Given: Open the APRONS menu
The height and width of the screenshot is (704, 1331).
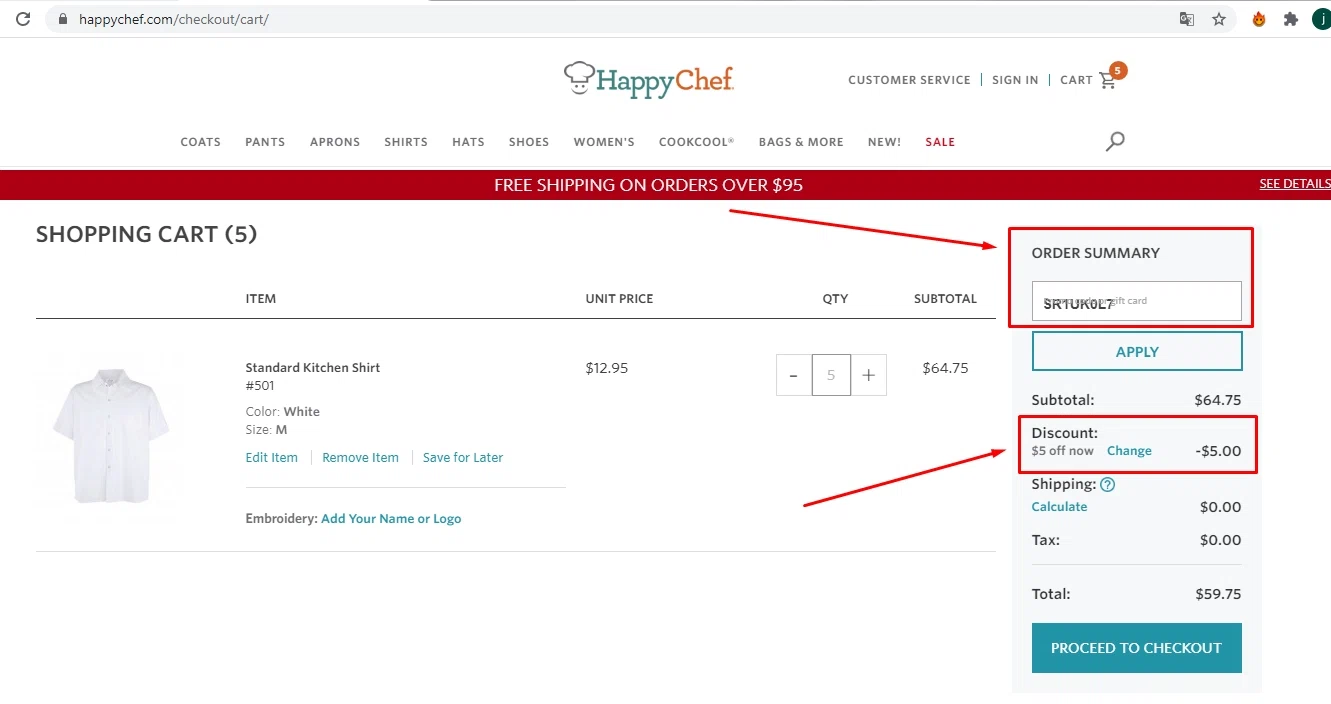Looking at the screenshot, I should [x=335, y=142].
